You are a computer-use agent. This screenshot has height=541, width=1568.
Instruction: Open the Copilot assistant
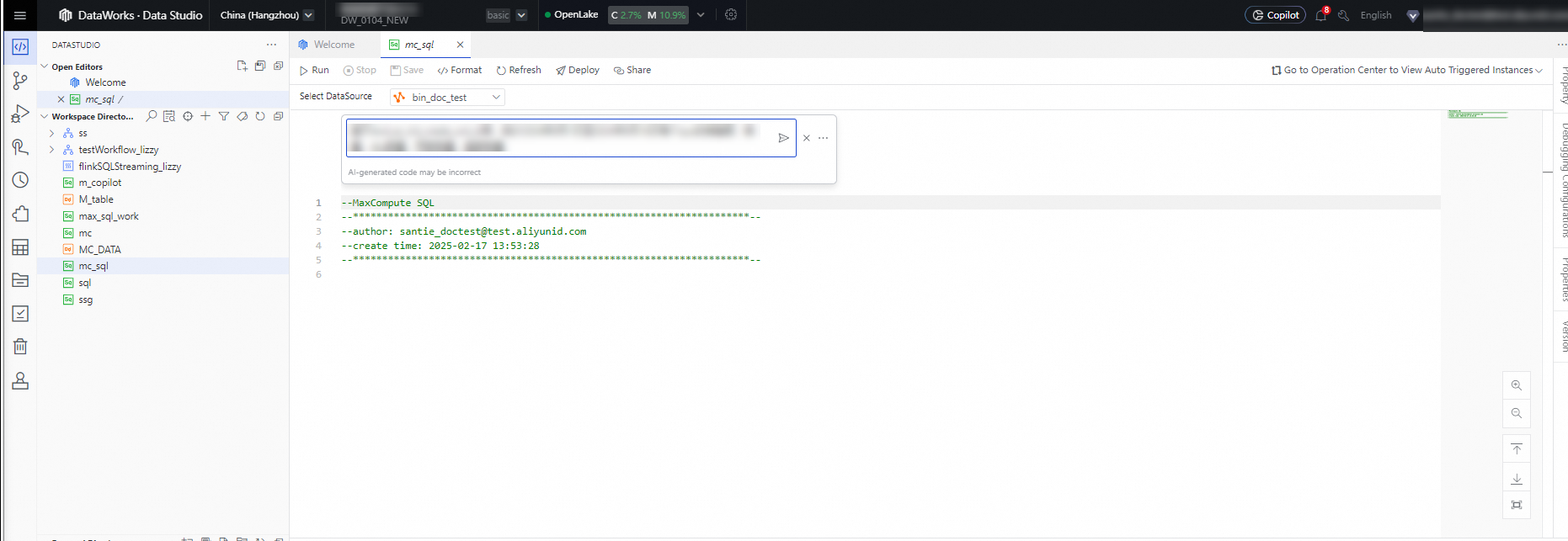[x=1275, y=15]
